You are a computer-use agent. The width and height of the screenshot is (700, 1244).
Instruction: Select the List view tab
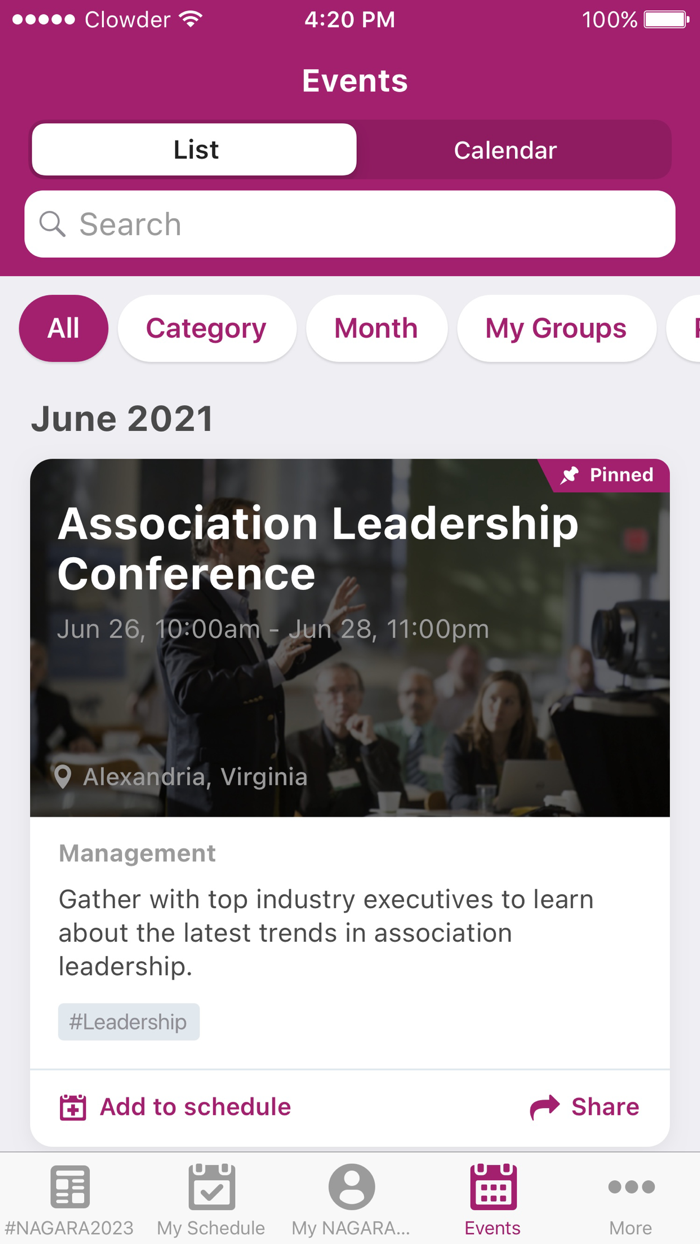click(193, 149)
